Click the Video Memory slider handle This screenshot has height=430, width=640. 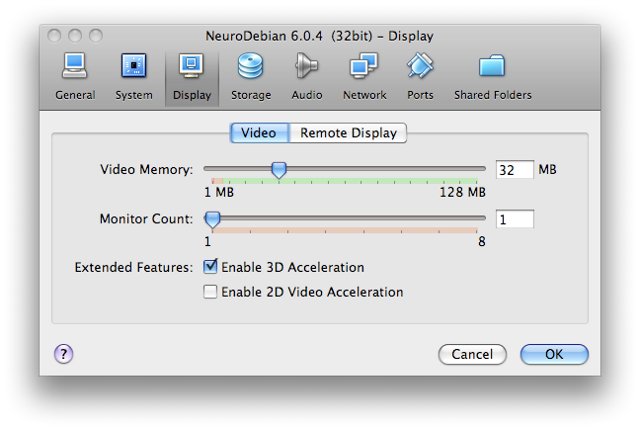[279, 169]
